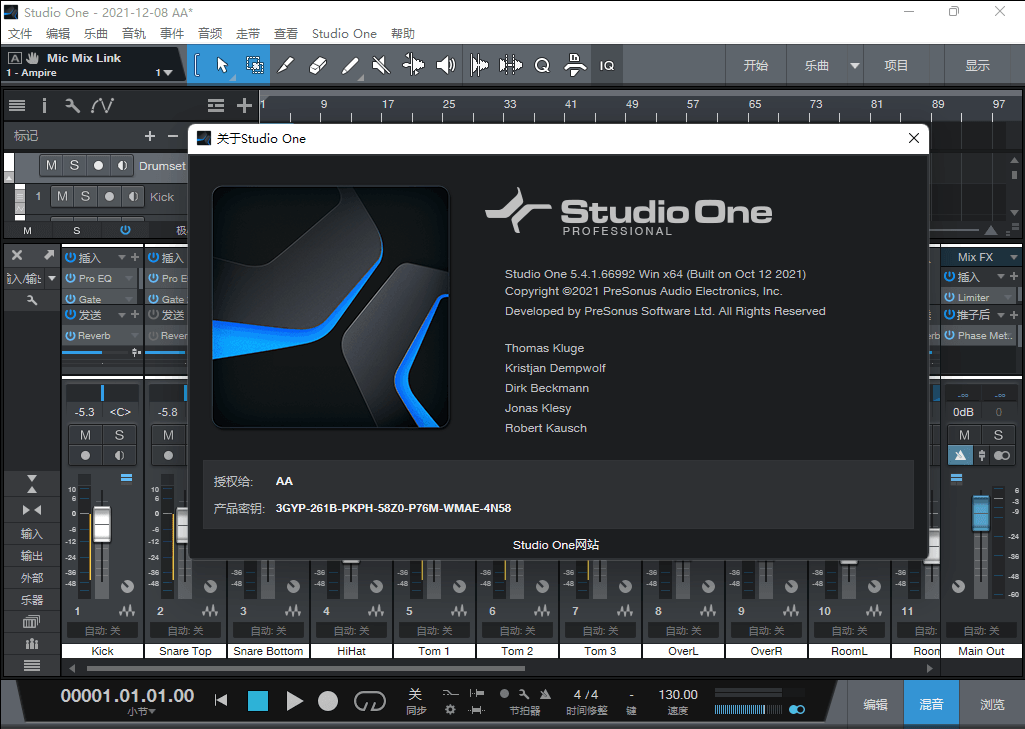Toggle the Limiter power on Main Out

(x=950, y=297)
